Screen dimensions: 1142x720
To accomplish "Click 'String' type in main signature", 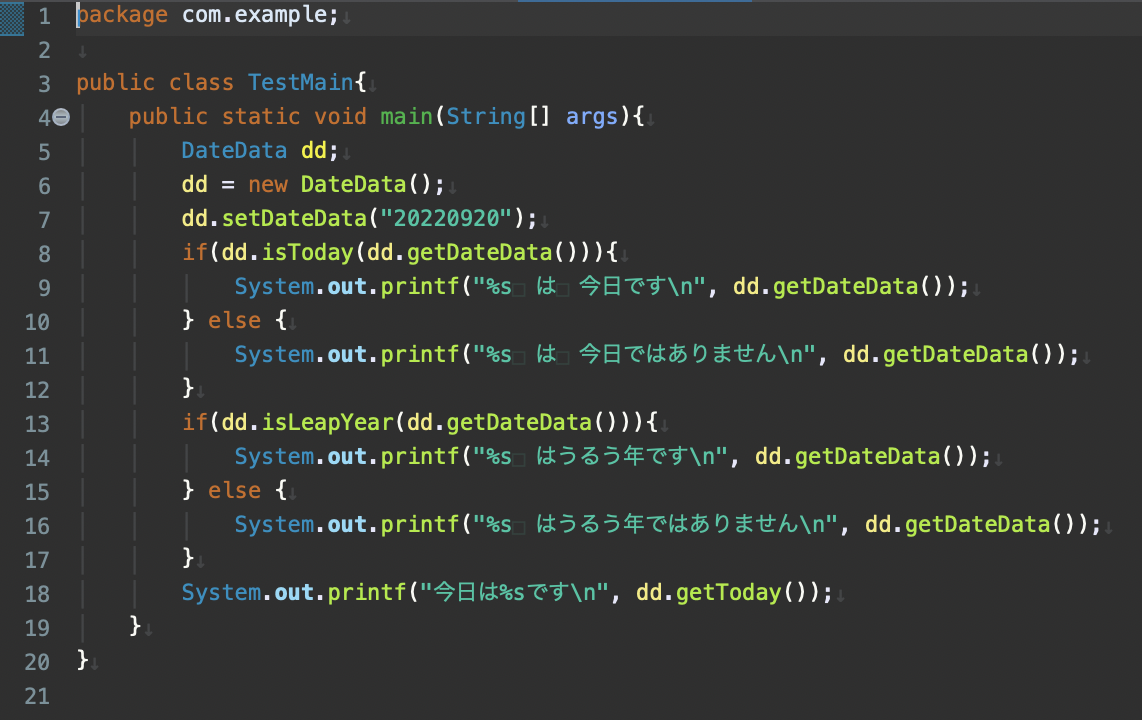I will tap(486, 116).
